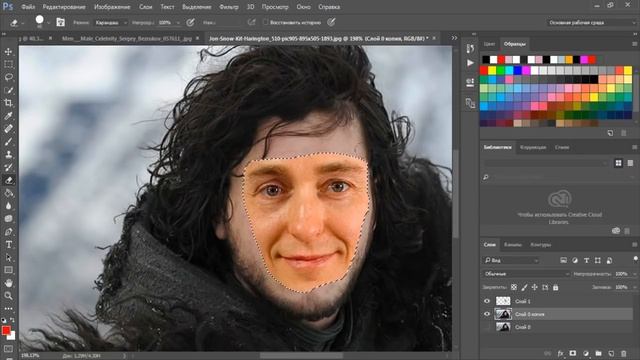Create a new layer icon
640x360 pixels.
point(611,353)
